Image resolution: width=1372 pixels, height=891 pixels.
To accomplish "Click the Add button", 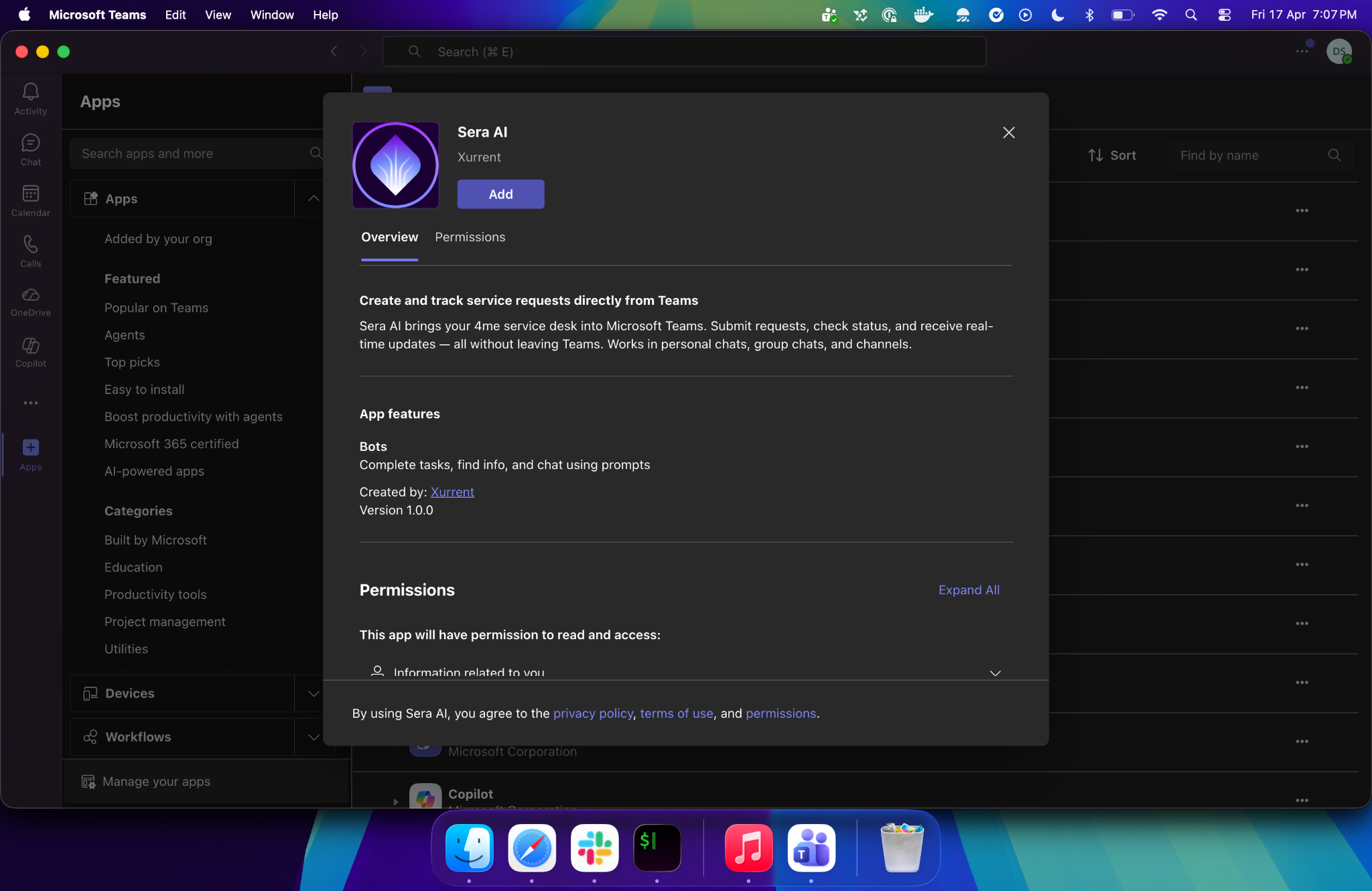I will pos(500,194).
